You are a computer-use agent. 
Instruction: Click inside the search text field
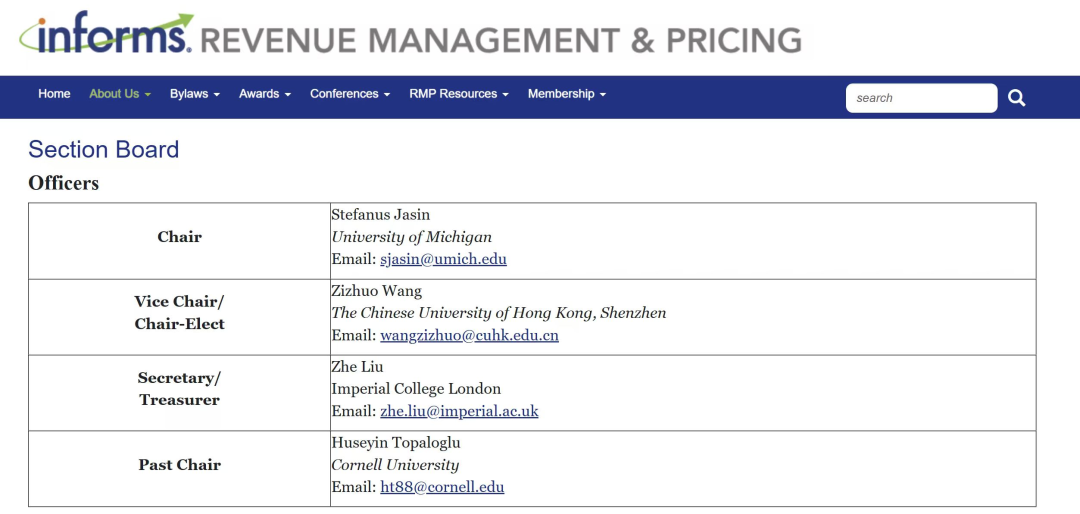point(920,98)
